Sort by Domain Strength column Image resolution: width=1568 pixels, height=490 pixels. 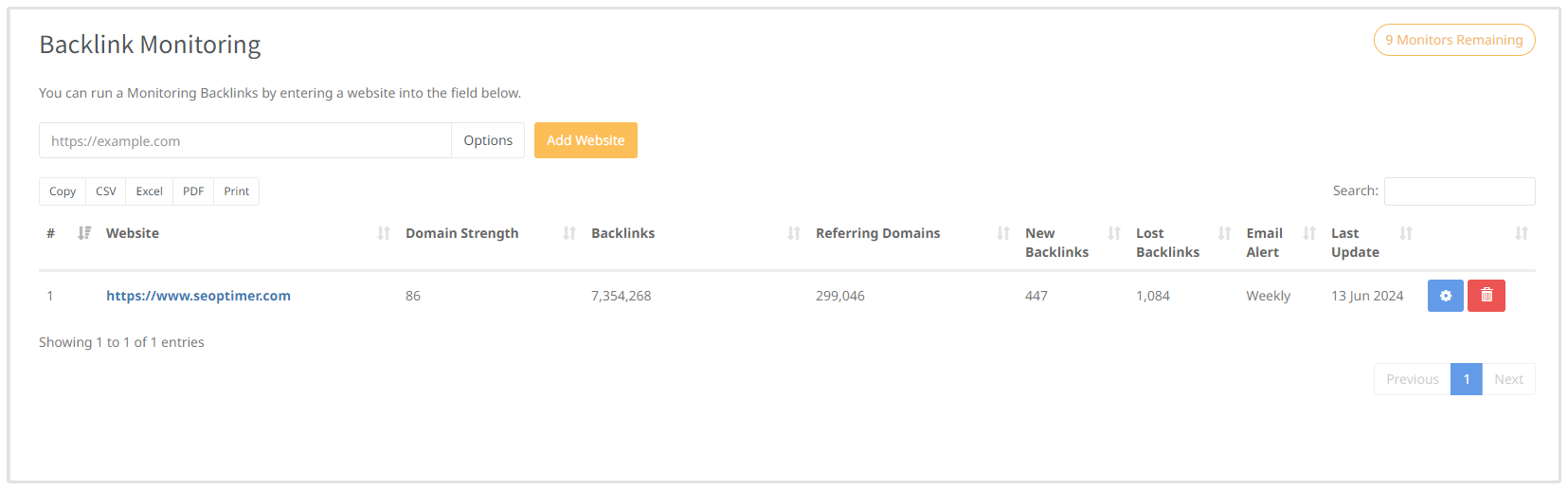(x=461, y=233)
